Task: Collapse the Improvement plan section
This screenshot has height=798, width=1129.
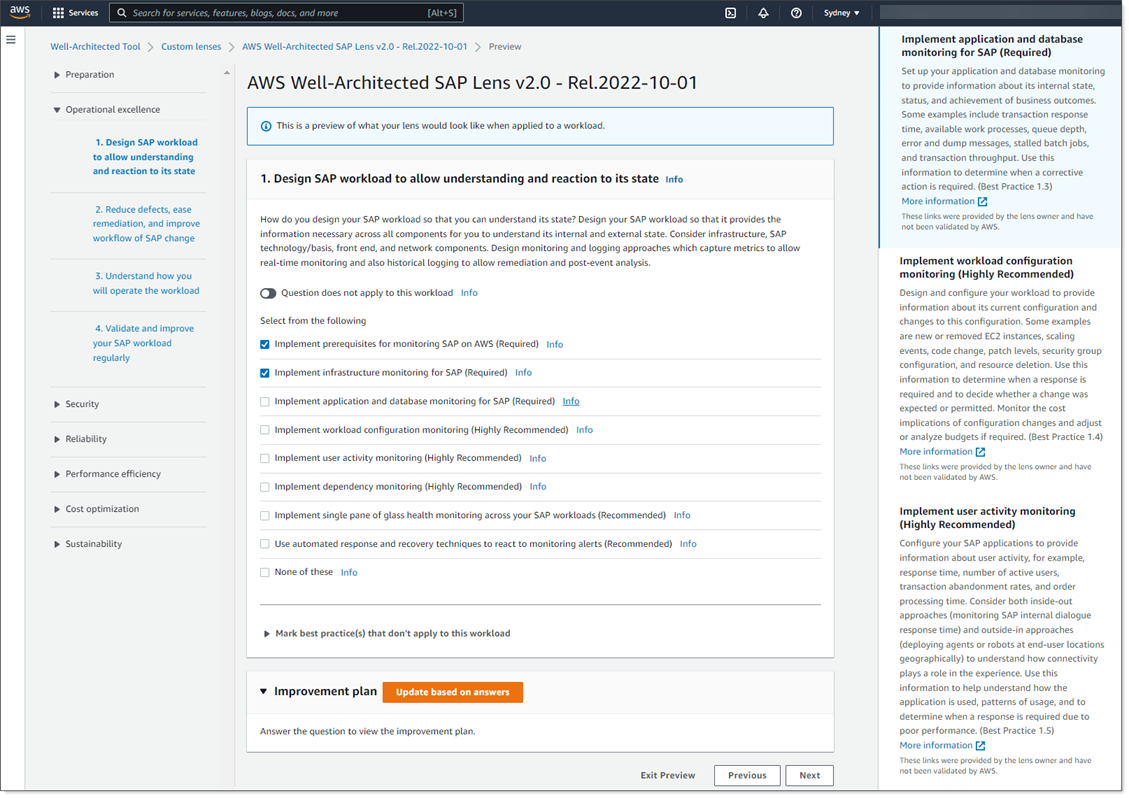Action: coord(264,691)
